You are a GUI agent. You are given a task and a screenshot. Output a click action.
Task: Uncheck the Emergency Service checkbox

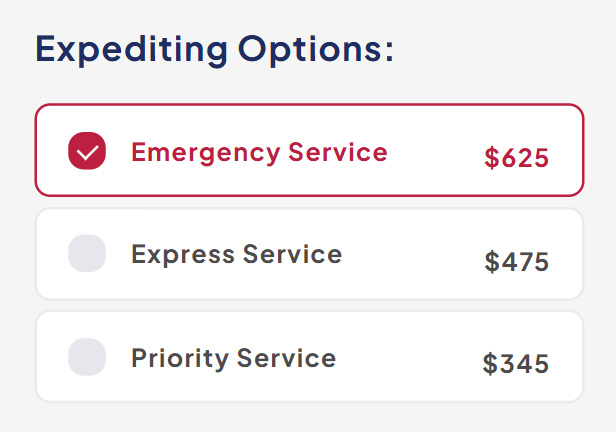click(x=87, y=152)
